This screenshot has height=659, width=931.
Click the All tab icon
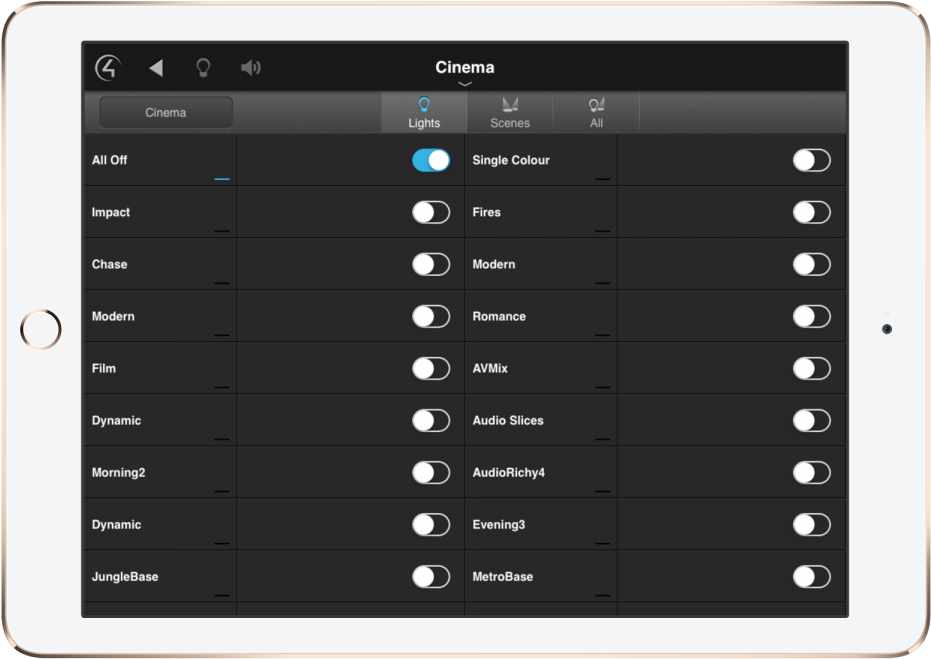coord(597,104)
